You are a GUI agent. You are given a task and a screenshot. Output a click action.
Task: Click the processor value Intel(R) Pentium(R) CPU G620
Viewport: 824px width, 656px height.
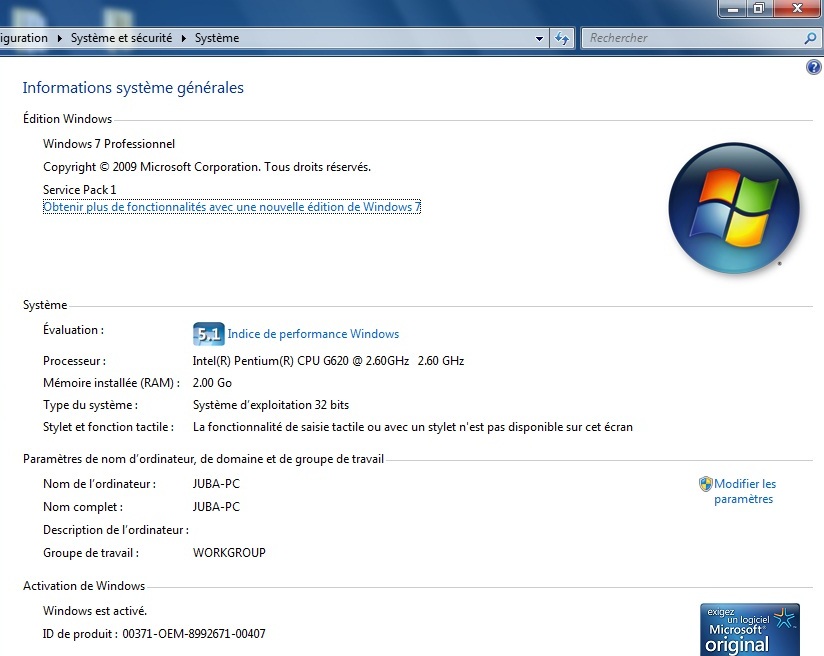[328, 361]
